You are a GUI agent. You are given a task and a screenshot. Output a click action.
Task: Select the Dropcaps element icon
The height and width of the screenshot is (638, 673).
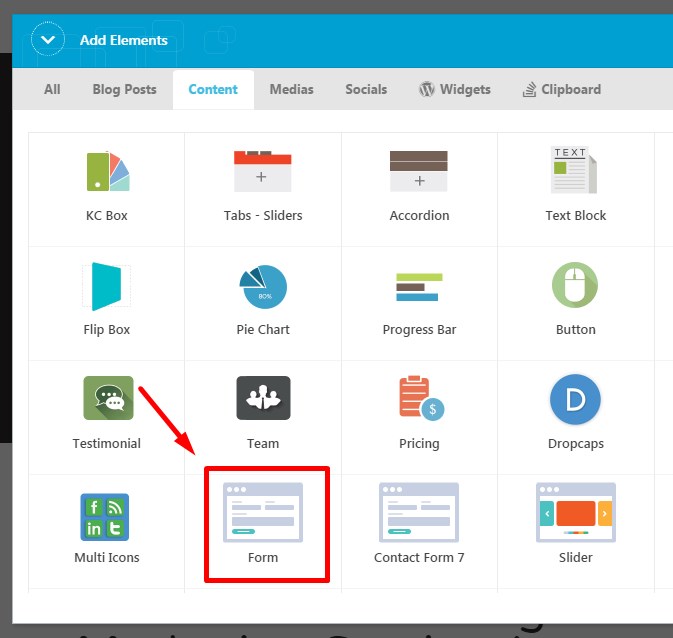tap(575, 399)
